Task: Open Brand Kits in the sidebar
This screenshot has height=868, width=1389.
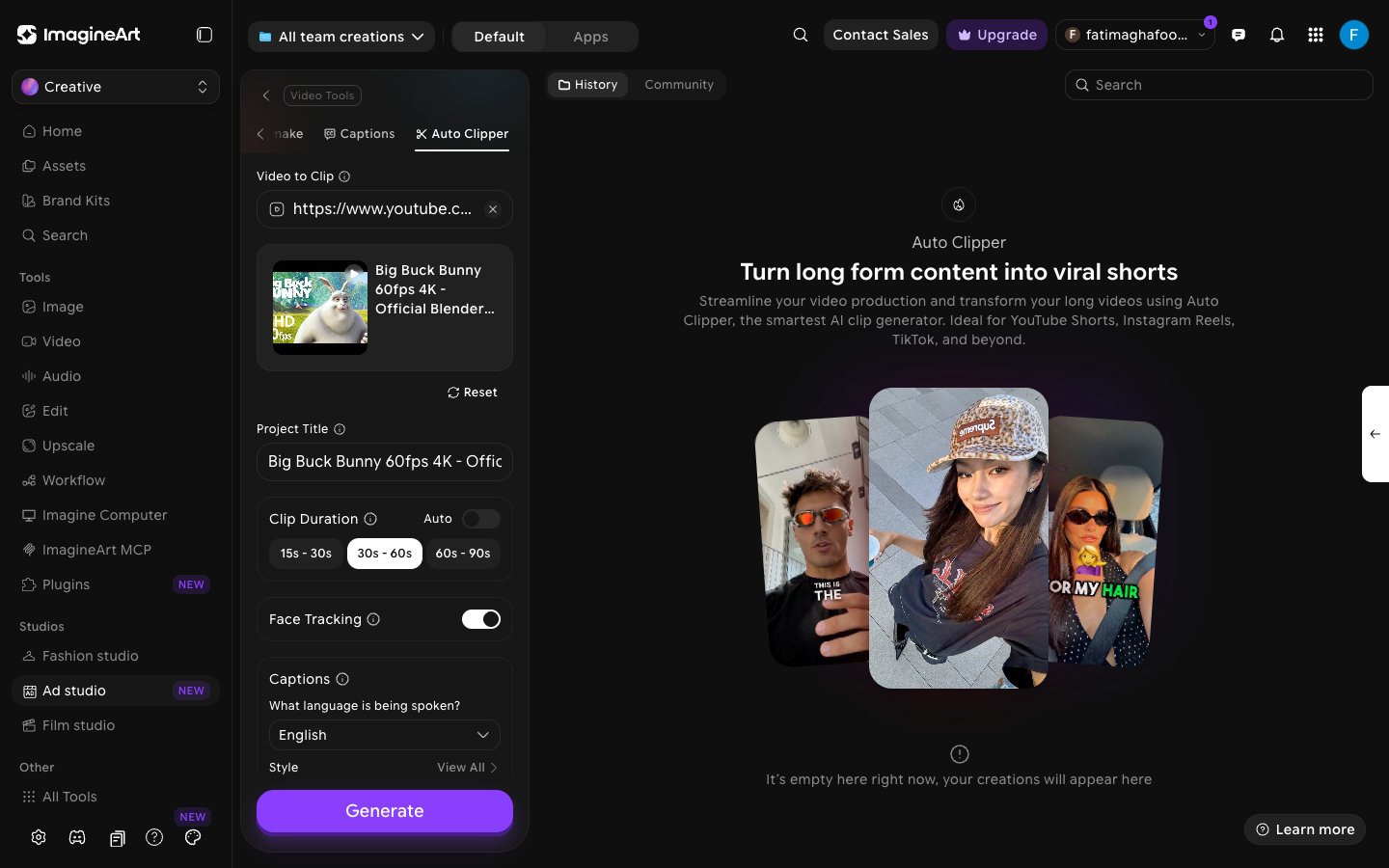Action: pos(116,201)
